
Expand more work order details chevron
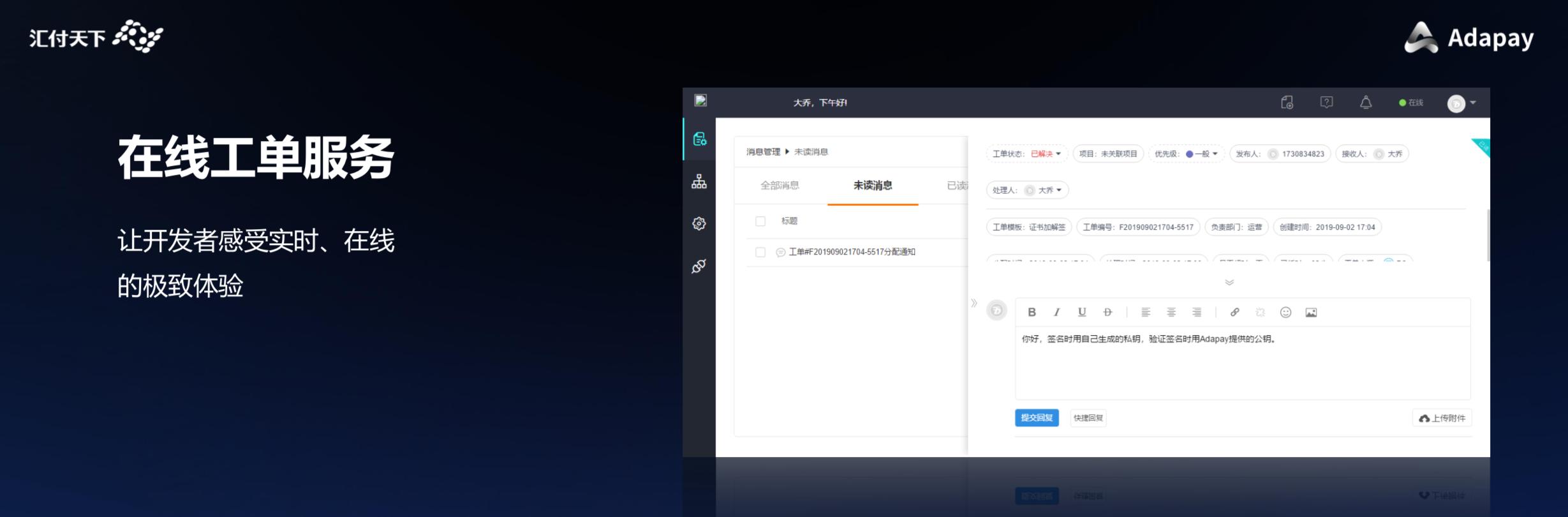[1229, 282]
